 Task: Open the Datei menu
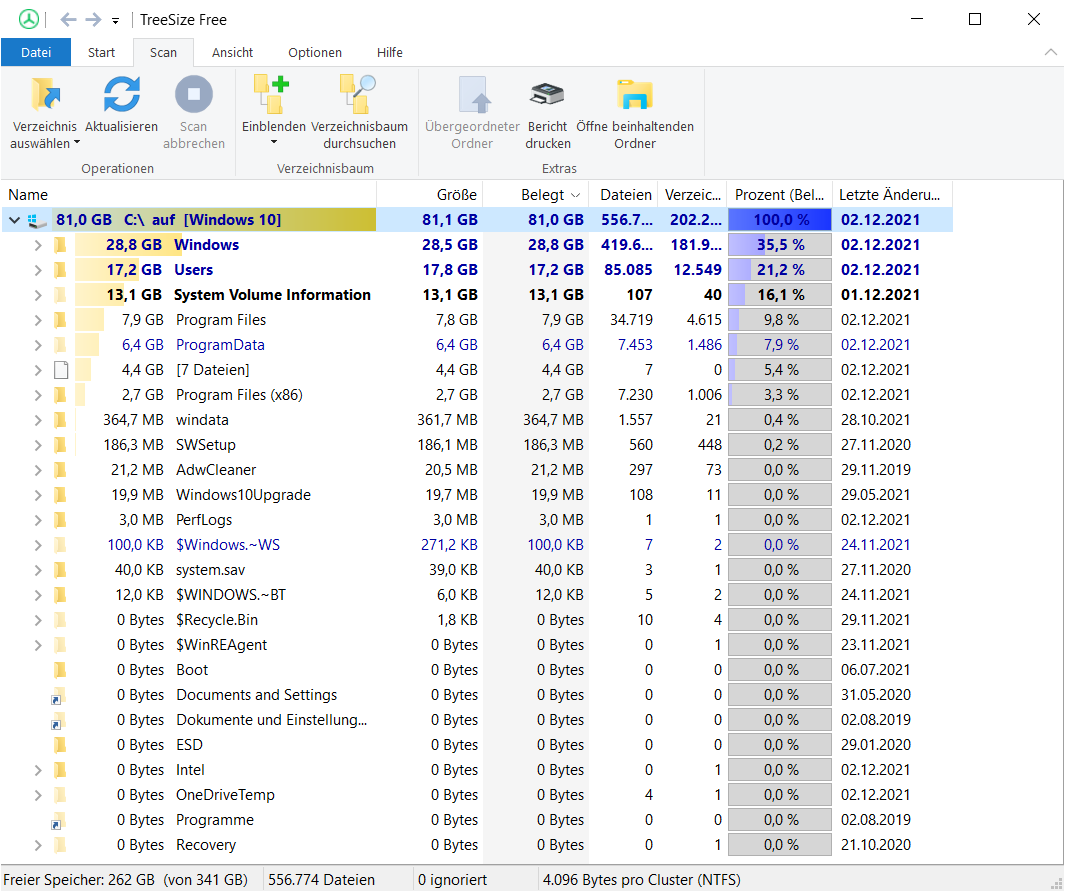(x=36, y=52)
